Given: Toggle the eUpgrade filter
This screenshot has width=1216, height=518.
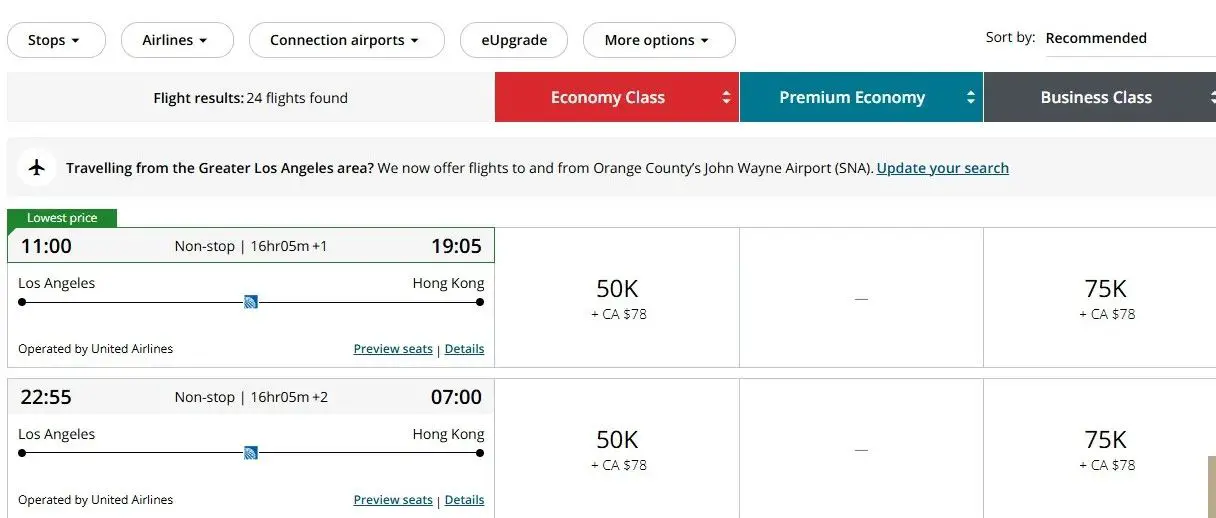Looking at the screenshot, I should tap(514, 40).
